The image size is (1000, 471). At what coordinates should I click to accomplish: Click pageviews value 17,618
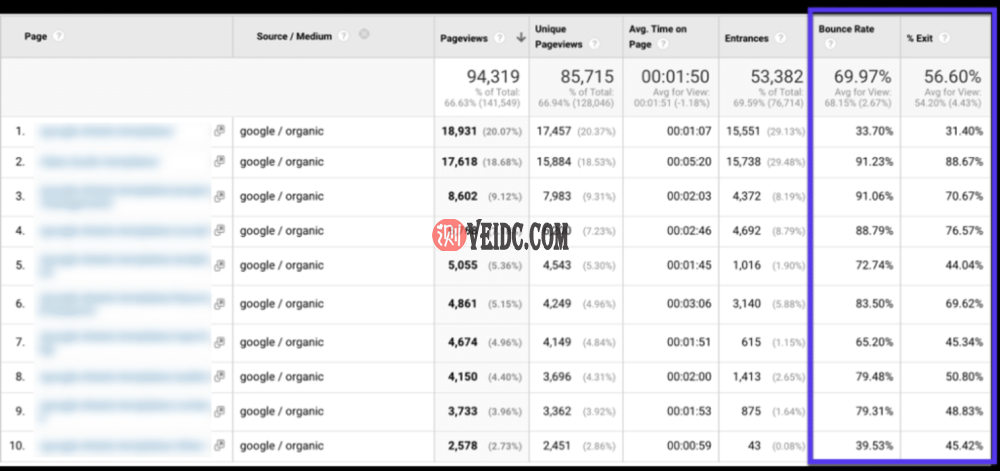pyautogui.click(x=459, y=162)
